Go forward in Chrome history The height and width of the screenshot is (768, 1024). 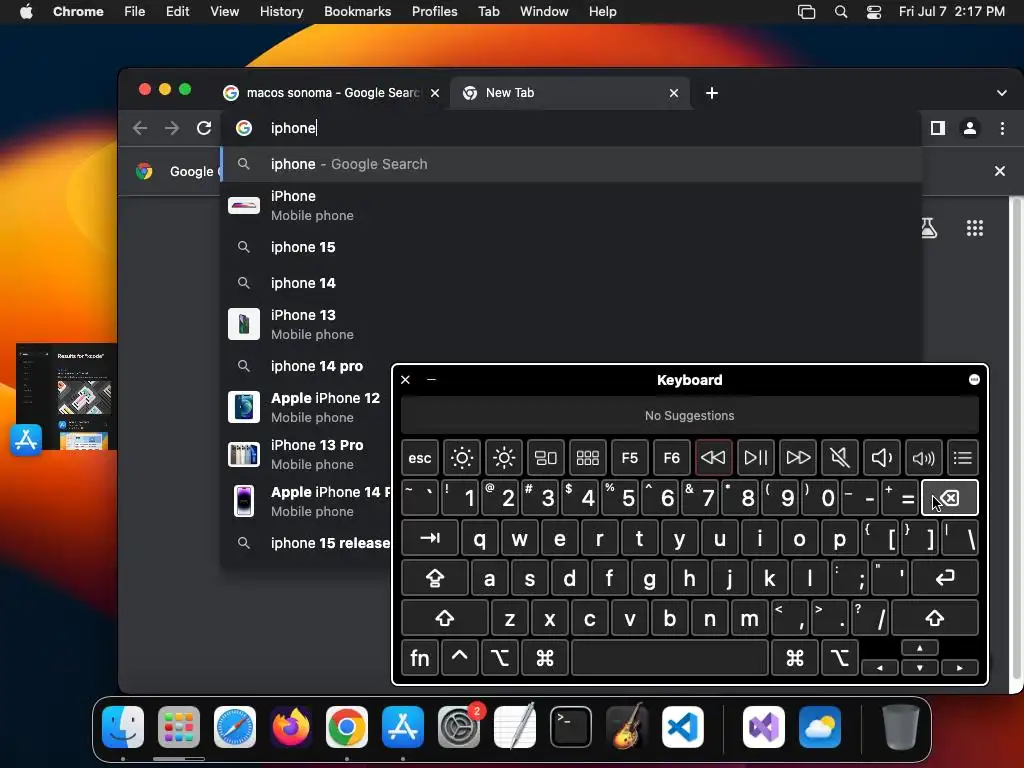coord(172,128)
